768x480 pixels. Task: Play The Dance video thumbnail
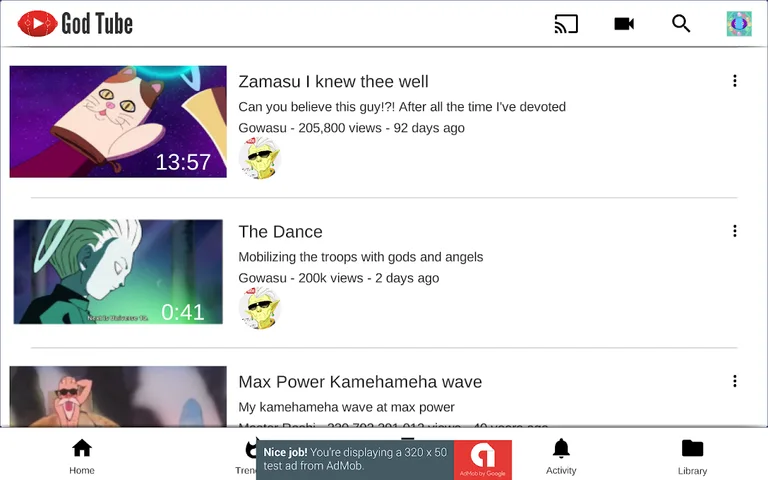click(x=118, y=272)
